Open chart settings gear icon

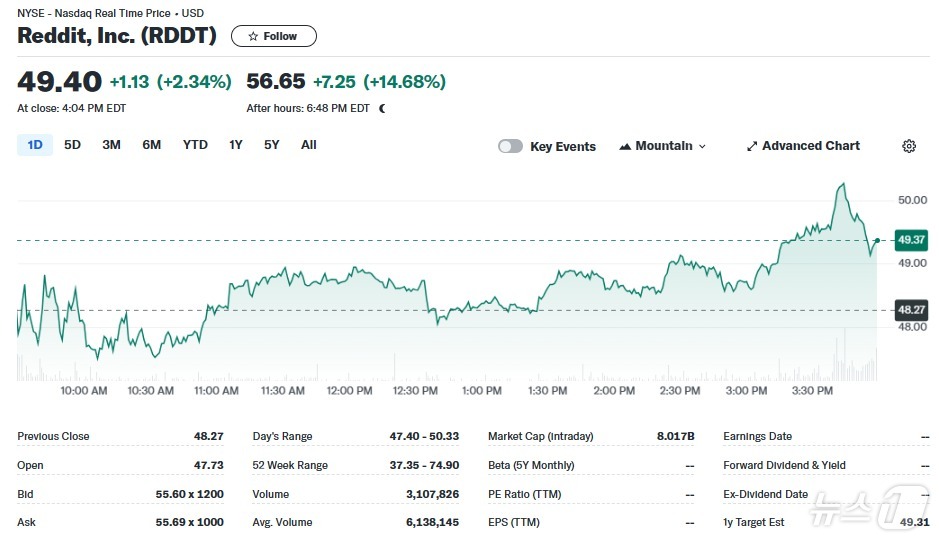click(908, 146)
